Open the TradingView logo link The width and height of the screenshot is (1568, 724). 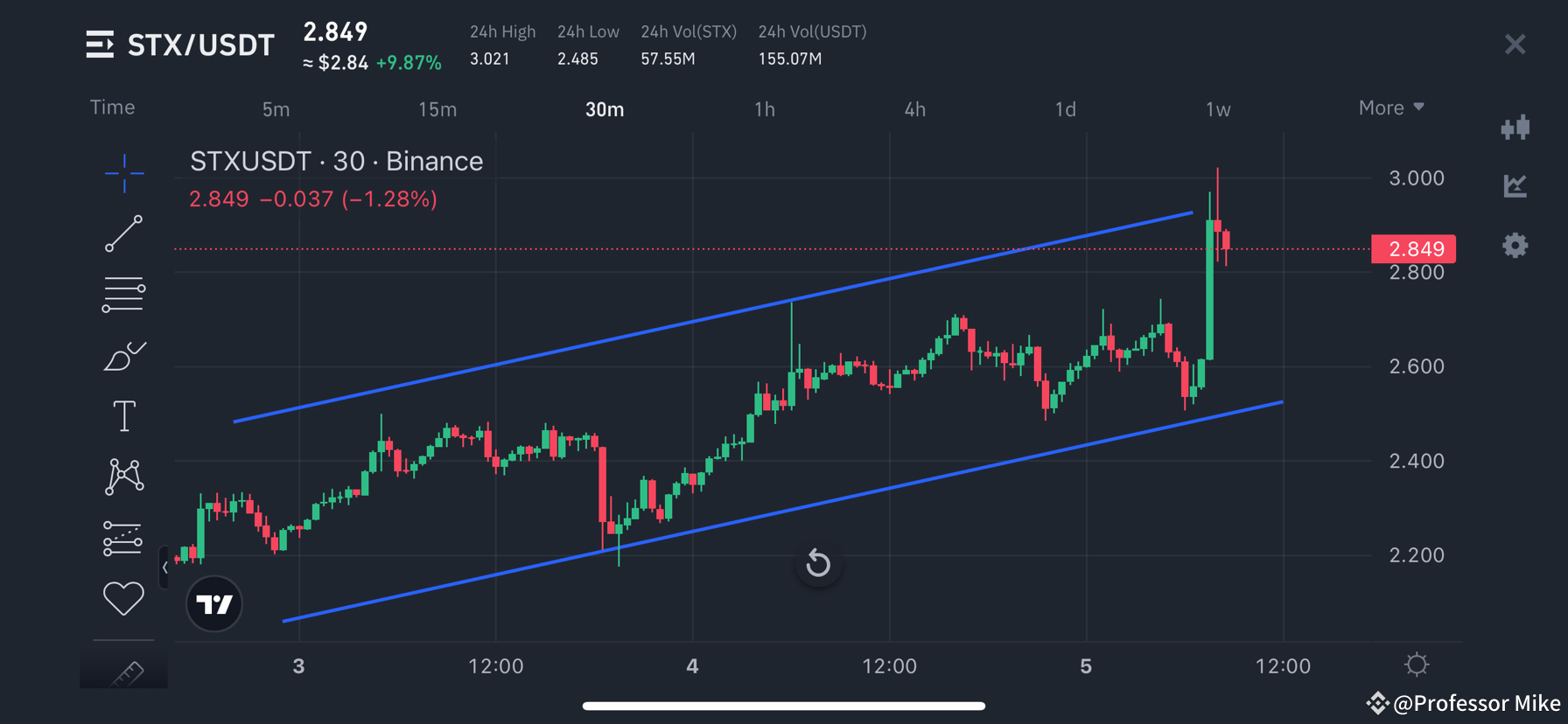213,603
